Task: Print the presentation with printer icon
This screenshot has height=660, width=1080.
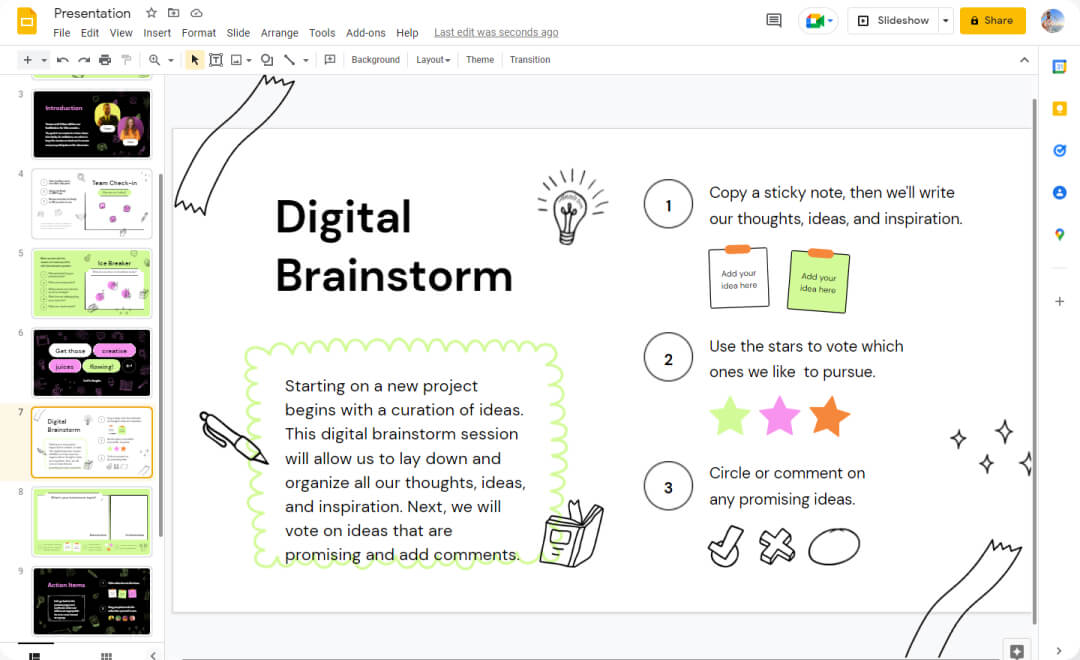Action: point(105,60)
